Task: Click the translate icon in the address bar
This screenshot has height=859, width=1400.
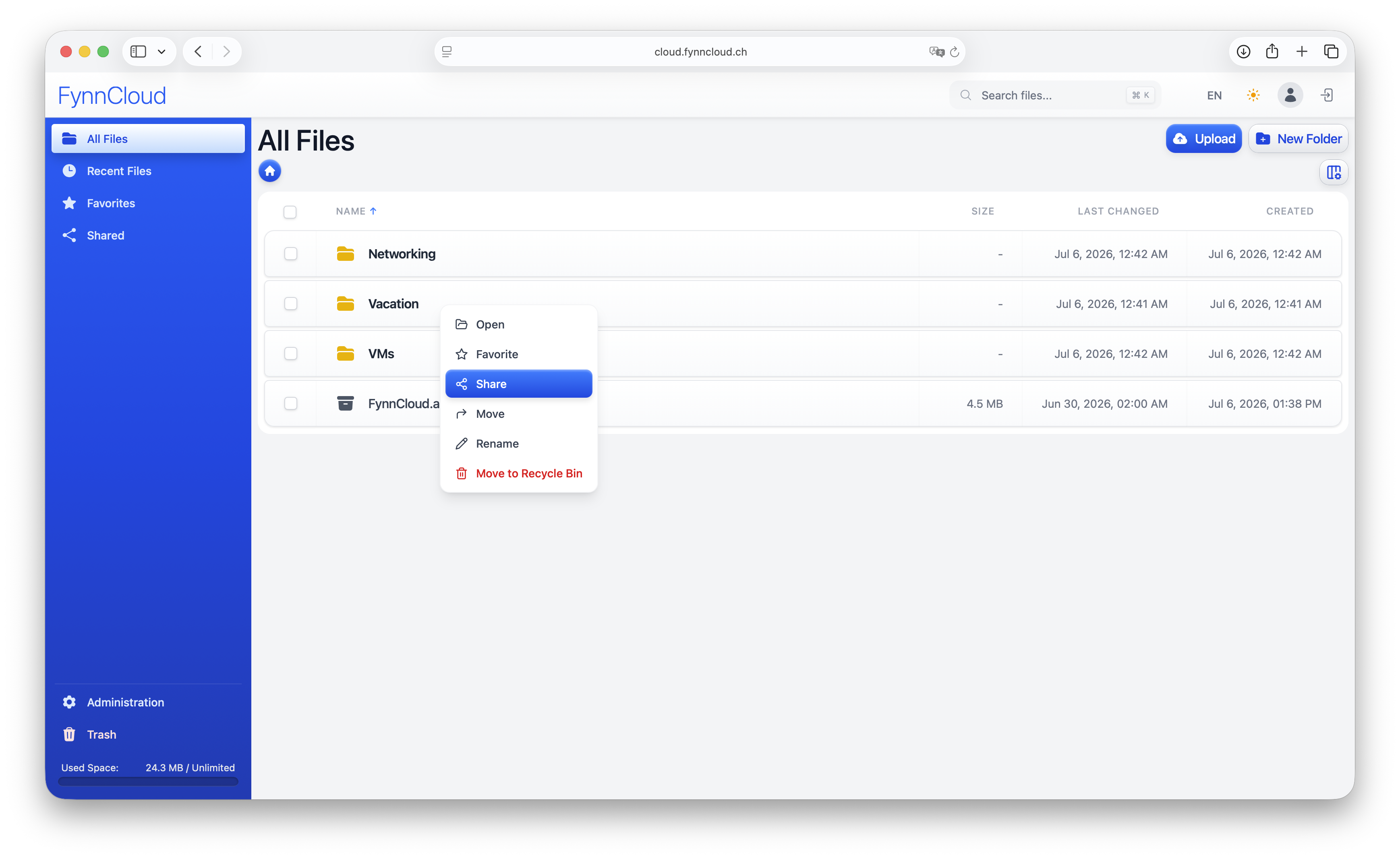Action: [936, 52]
